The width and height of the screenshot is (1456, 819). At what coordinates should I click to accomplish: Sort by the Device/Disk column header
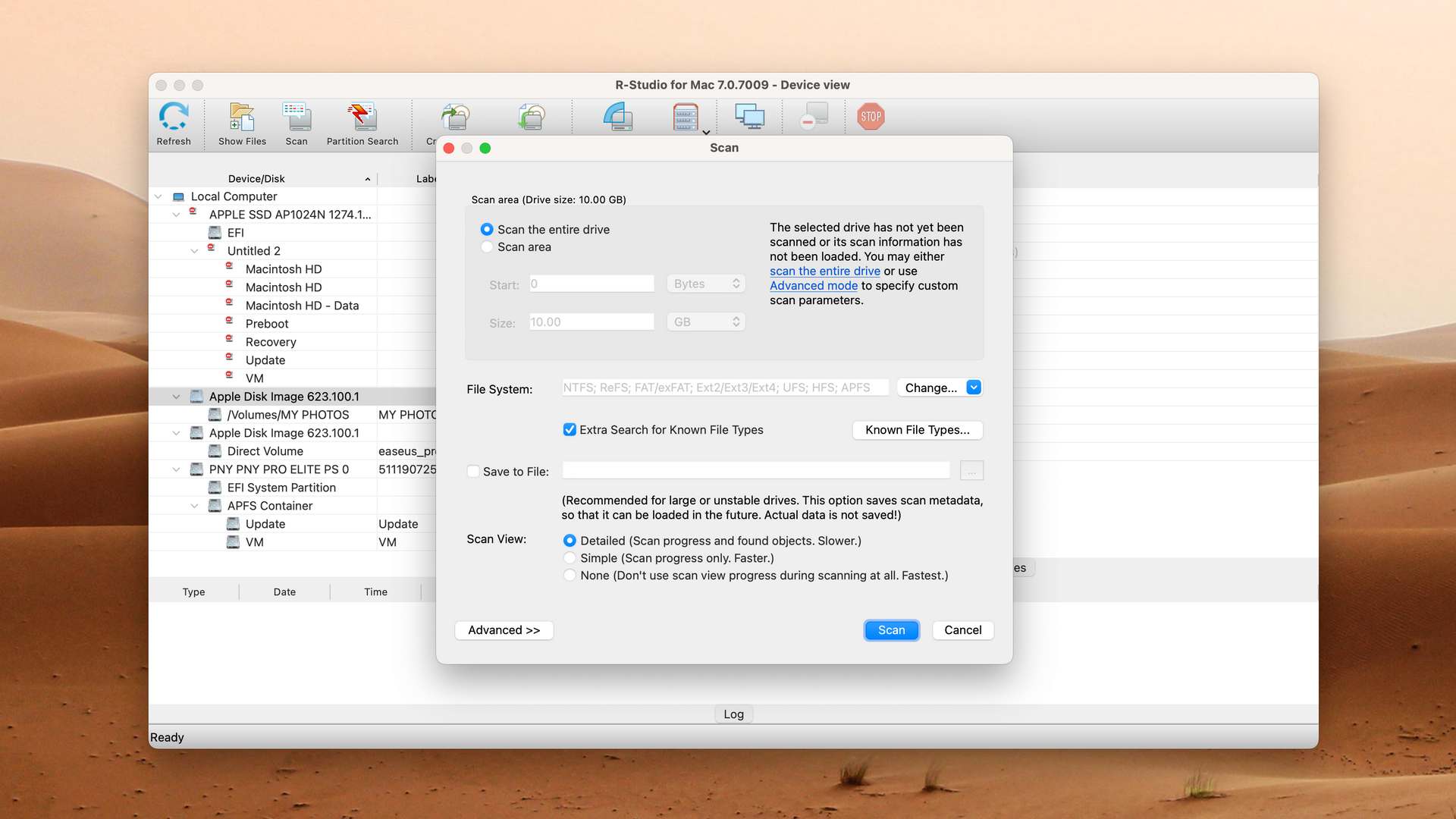(256, 179)
